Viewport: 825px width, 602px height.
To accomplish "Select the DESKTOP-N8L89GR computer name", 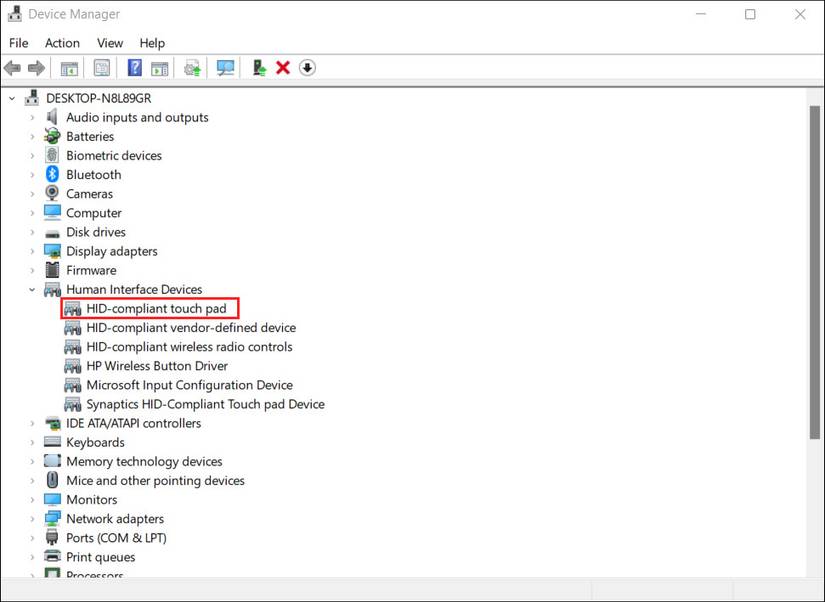I will point(98,98).
